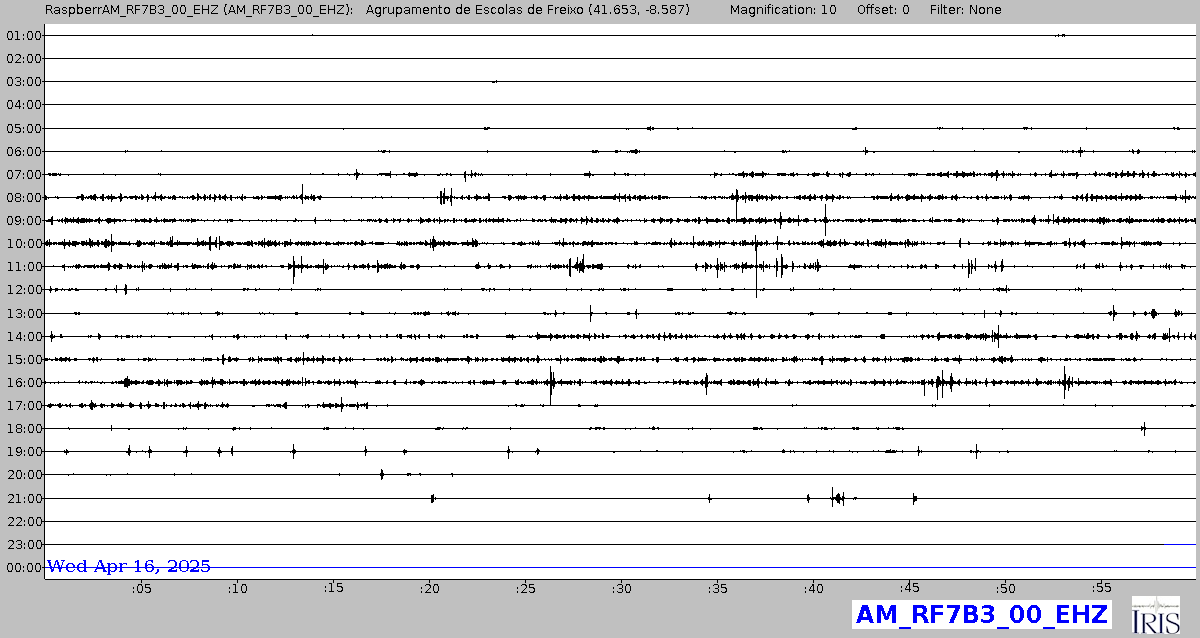Select the 02:00 hour label
Image resolution: width=1200 pixels, height=638 pixels.
23,59
